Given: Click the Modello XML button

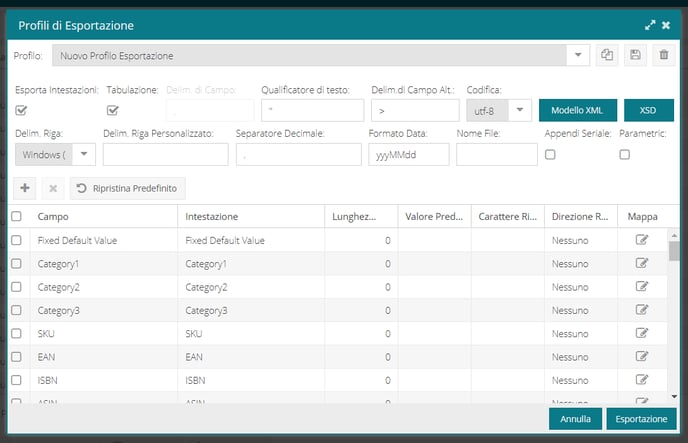Looking at the screenshot, I should [578, 110].
